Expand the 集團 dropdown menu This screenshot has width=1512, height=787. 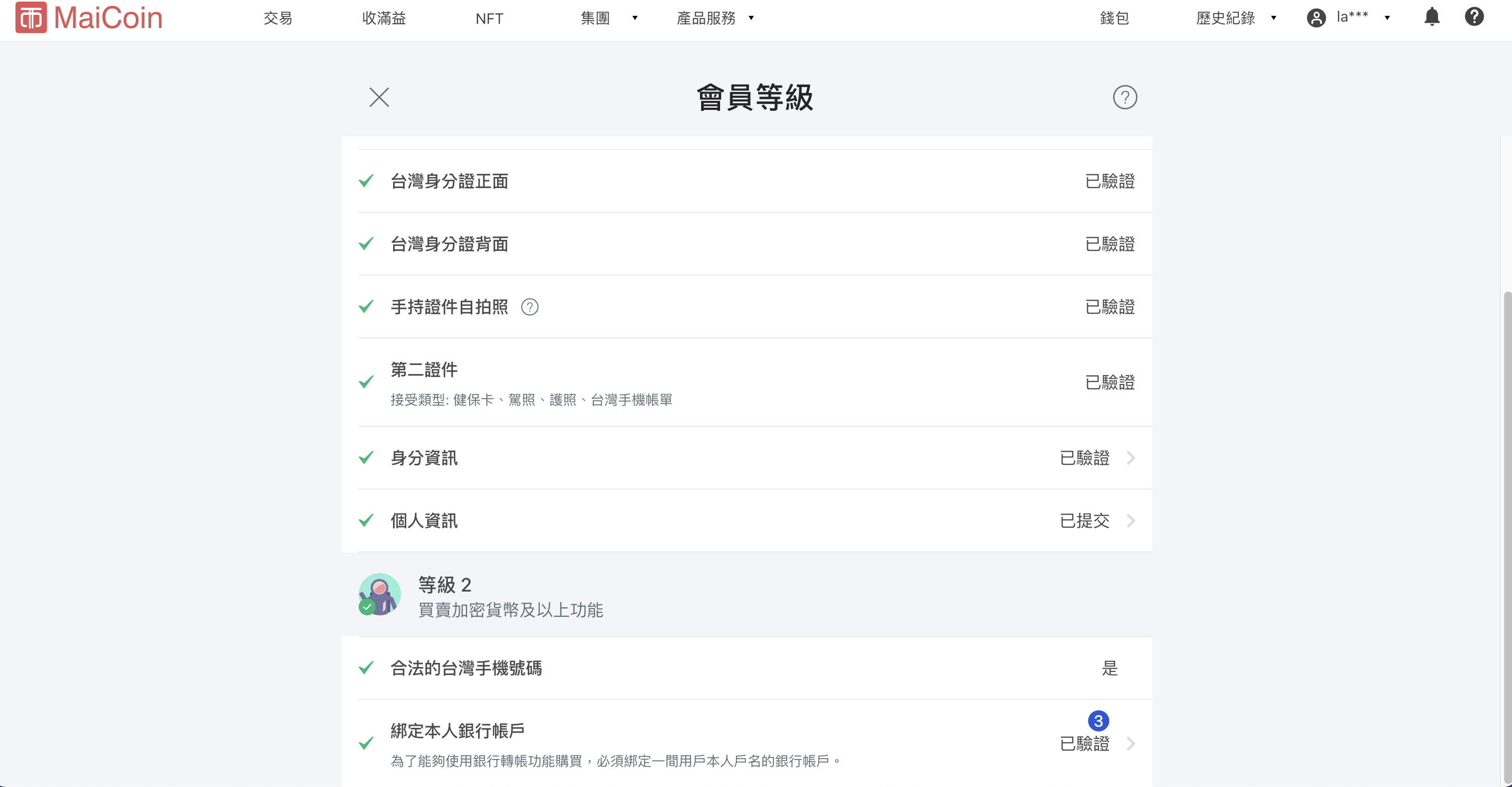click(608, 18)
